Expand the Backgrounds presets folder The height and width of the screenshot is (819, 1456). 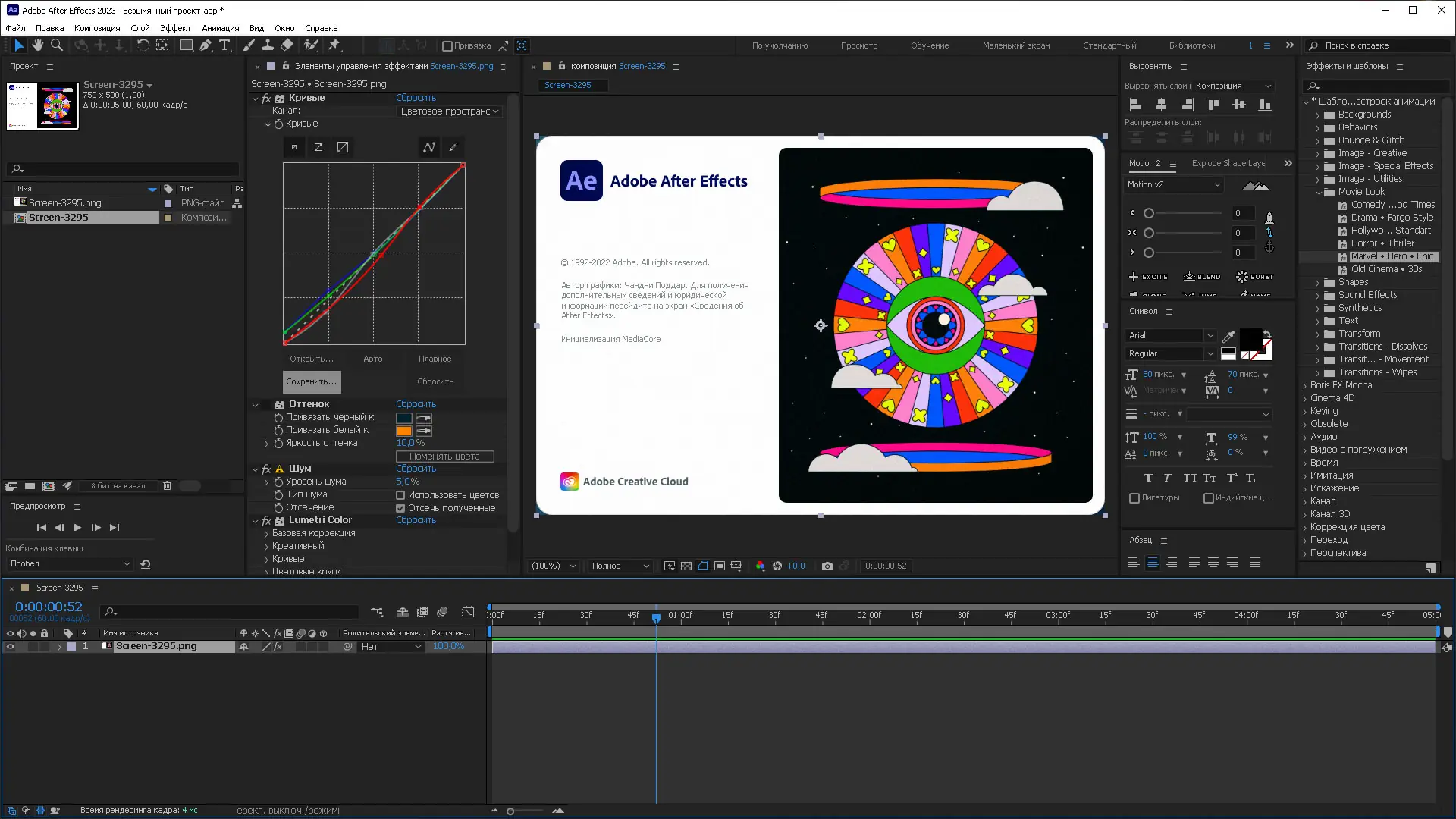1318,115
